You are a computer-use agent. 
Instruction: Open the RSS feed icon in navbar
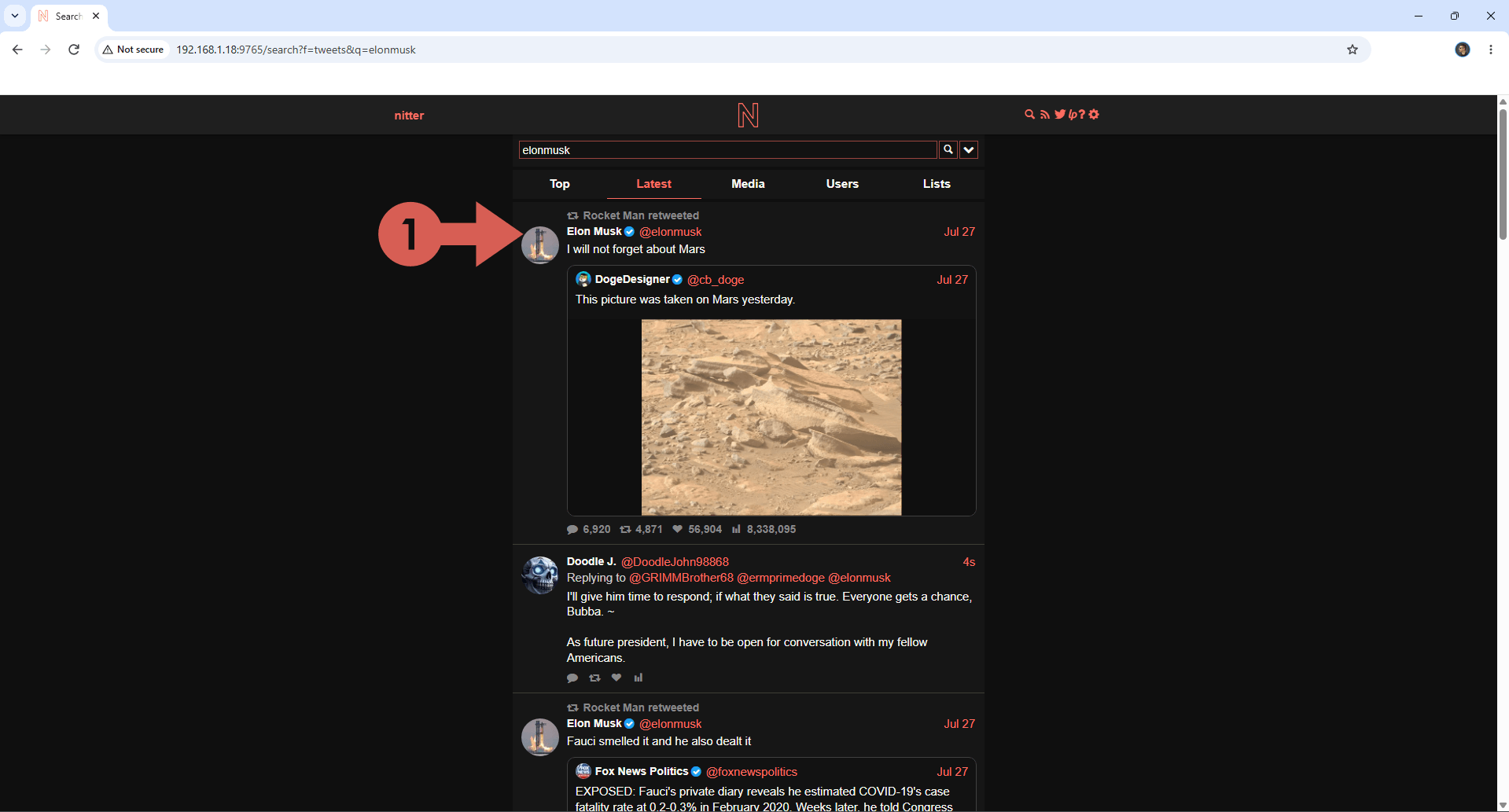(x=1045, y=115)
